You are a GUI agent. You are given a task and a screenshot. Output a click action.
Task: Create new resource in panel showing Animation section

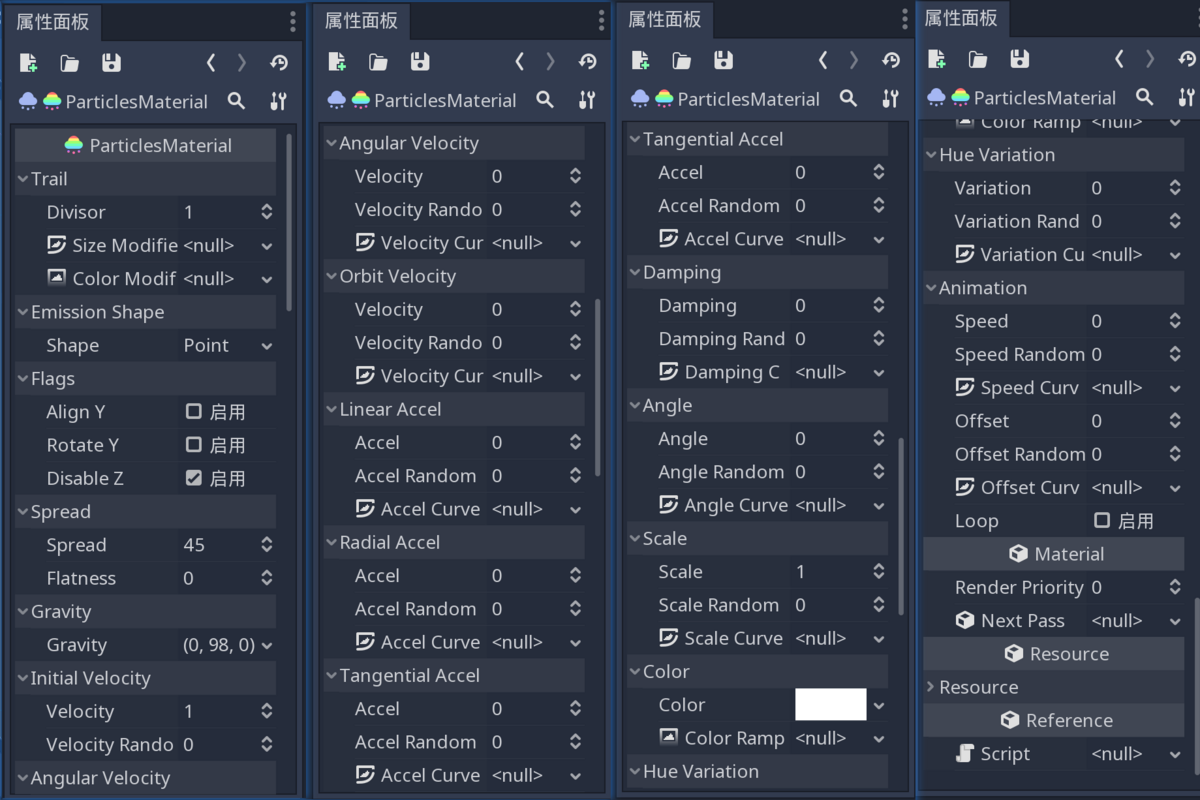tap(937, 59)
